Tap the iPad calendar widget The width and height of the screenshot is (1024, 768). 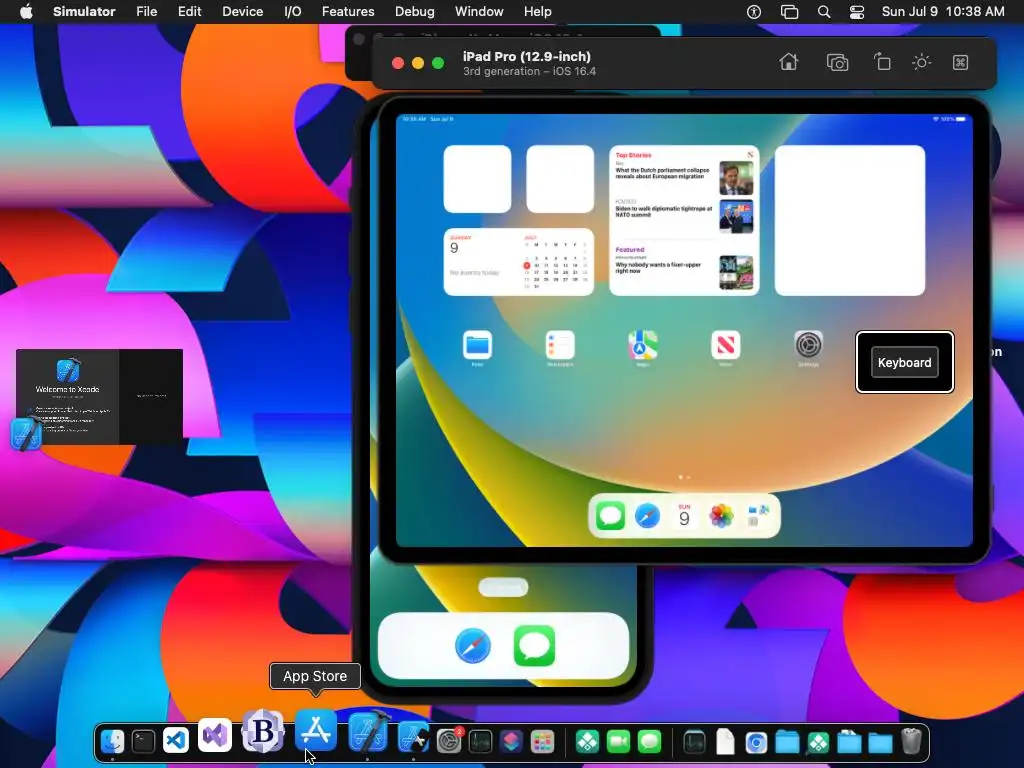coord(519,262)
